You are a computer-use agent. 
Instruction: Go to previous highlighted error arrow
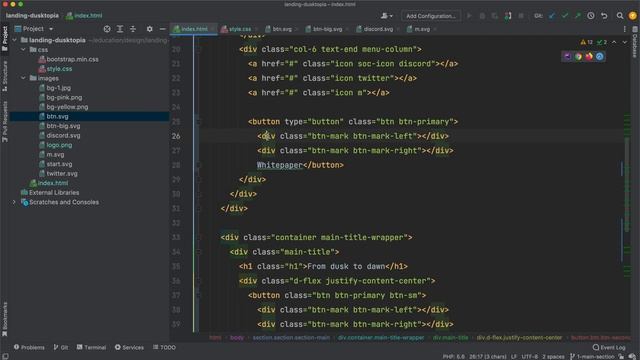click(614, 42)
